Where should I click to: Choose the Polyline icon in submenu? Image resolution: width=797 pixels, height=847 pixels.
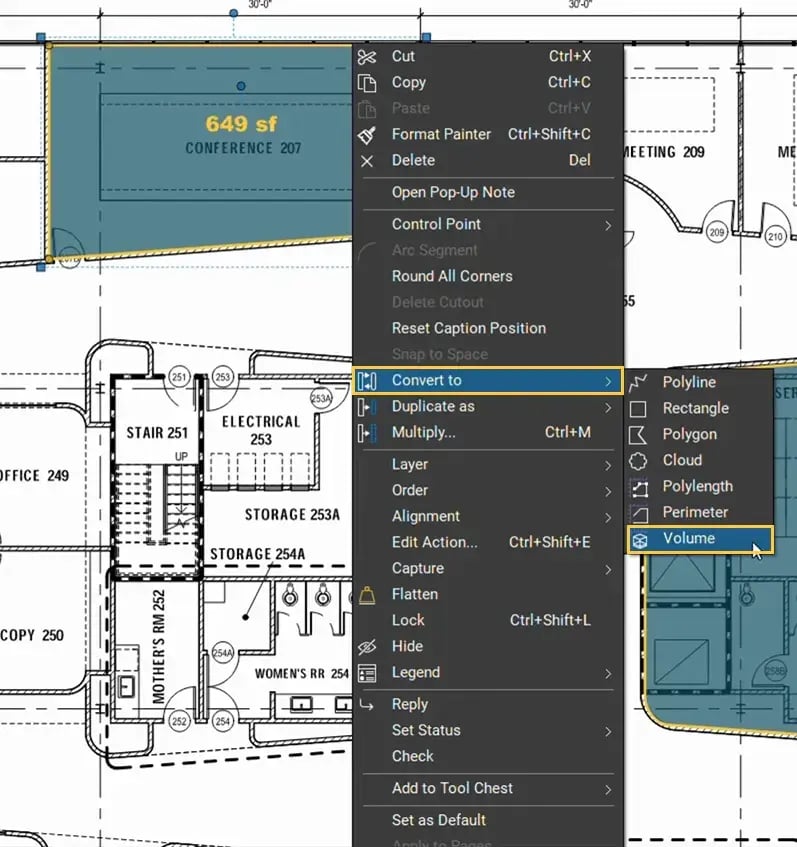tap(638, 382)
